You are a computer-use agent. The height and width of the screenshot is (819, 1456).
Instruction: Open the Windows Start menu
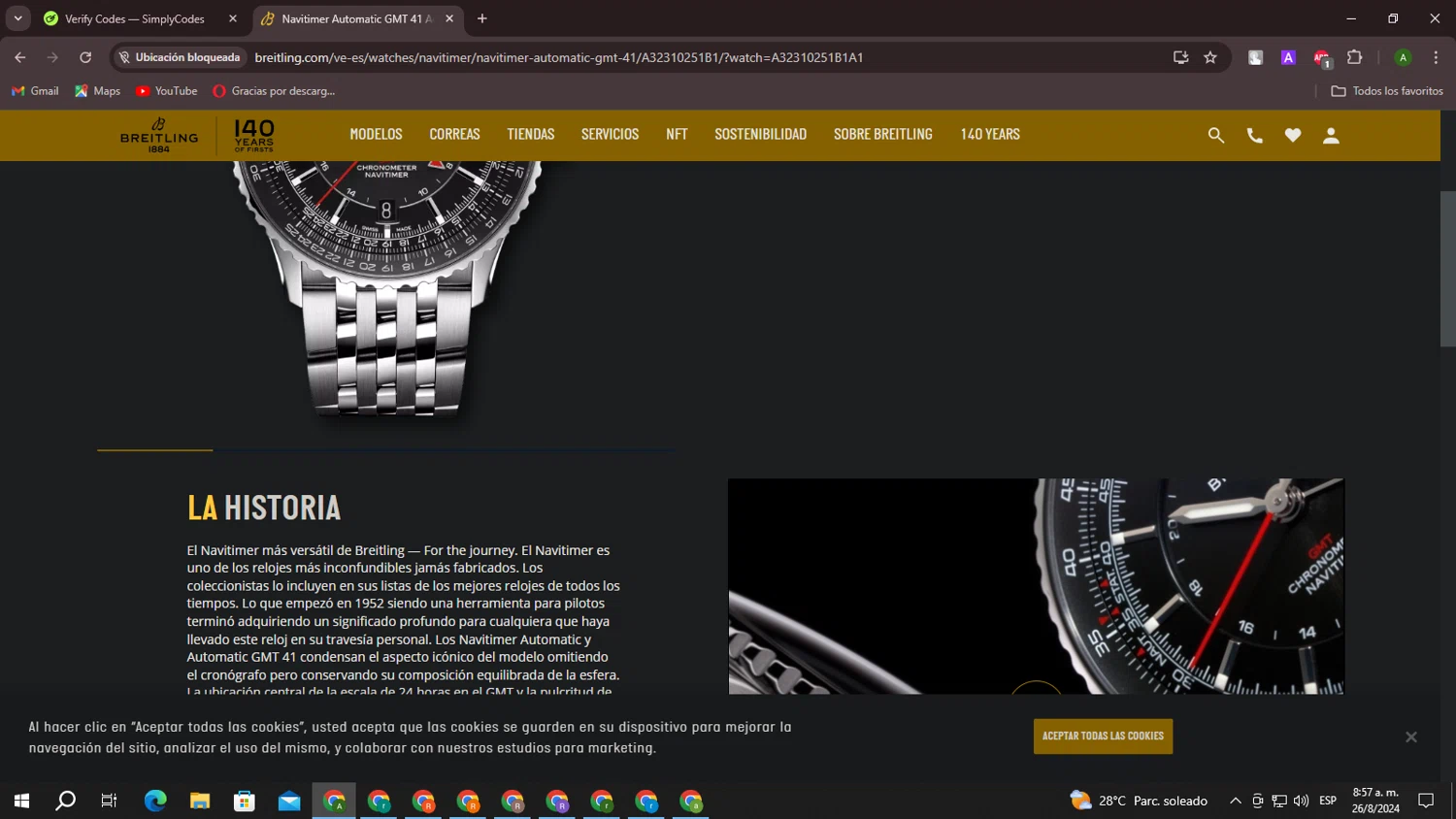21,801
